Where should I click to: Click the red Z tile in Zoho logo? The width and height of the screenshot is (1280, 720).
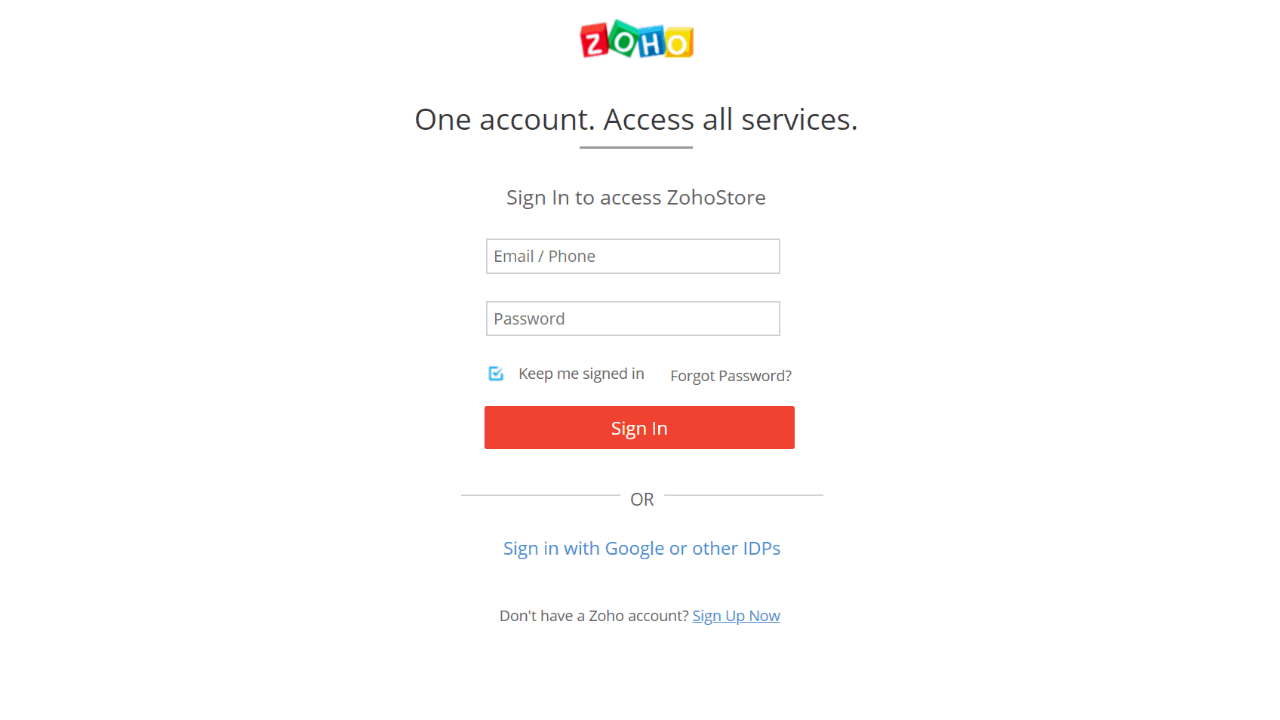coord(594,41)
